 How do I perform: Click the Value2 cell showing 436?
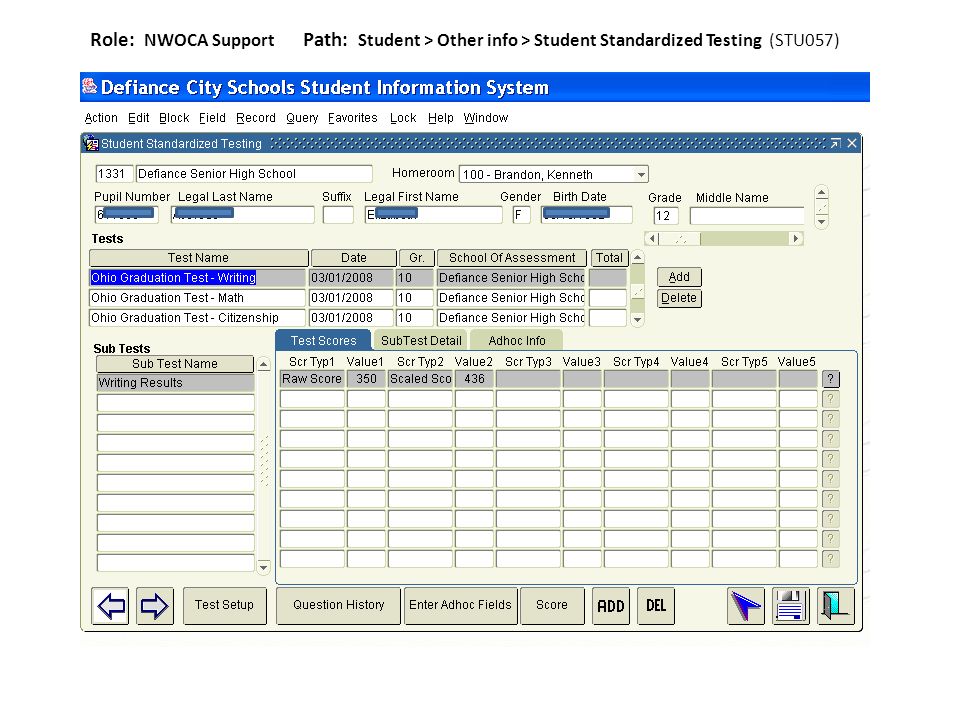point(474,379)
